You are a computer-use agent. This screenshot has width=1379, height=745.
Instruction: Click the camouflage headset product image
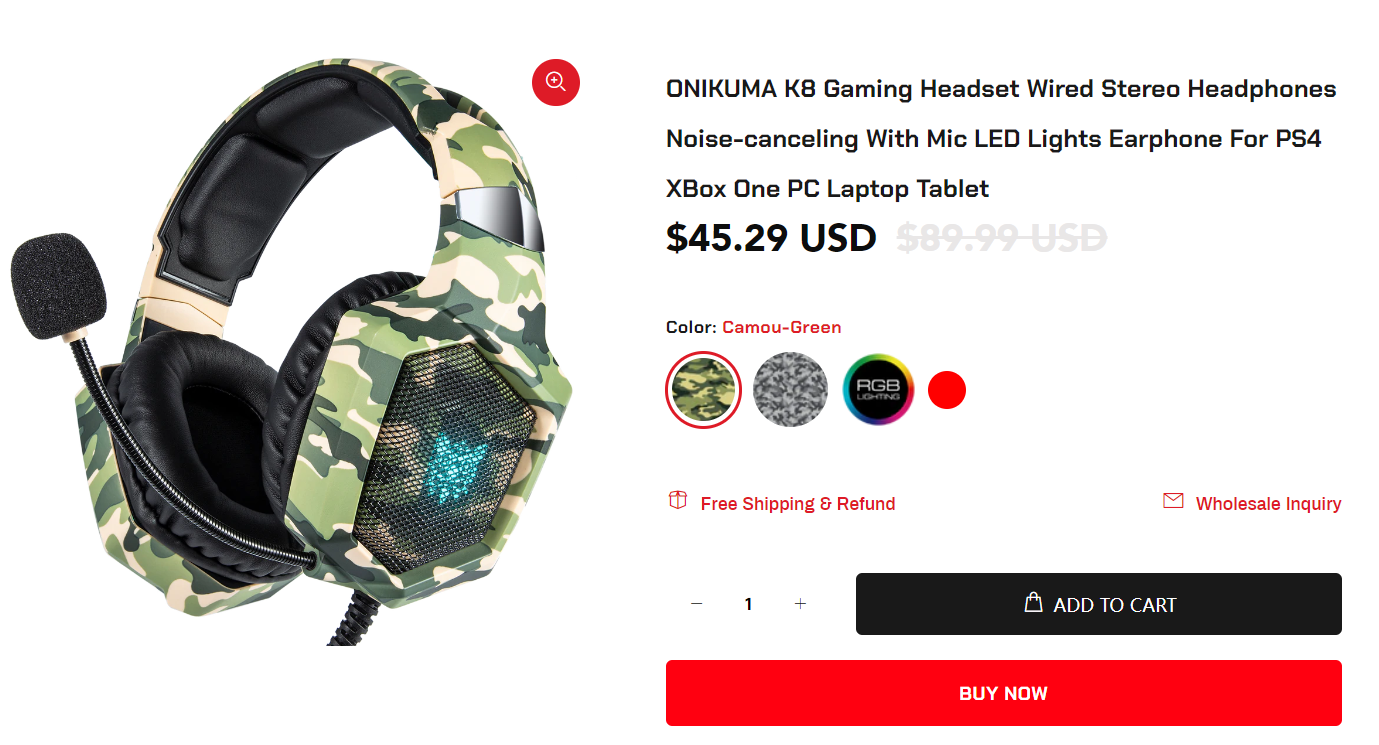click(x=291, y=350)
